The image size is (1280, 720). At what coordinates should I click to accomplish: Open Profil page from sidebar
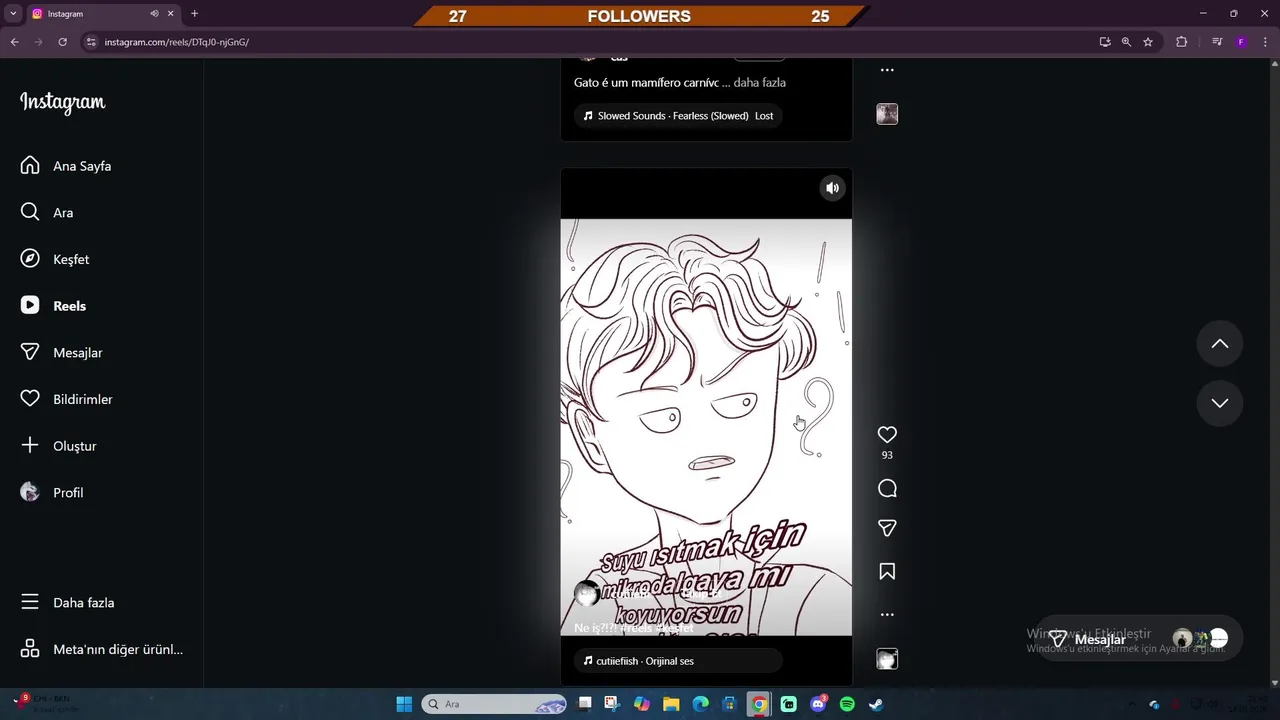[x=52, y=492]
